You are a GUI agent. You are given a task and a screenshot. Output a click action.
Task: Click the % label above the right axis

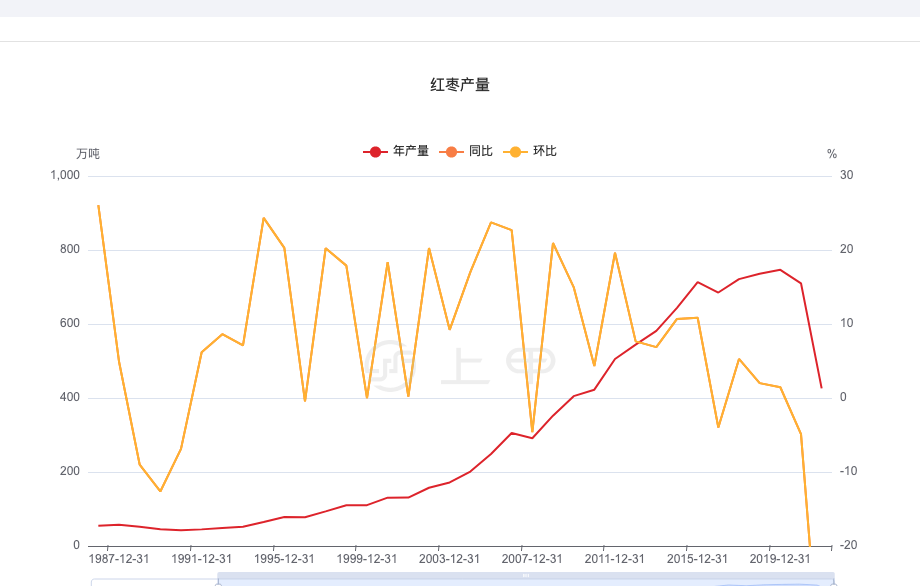[x=831, y=152]
